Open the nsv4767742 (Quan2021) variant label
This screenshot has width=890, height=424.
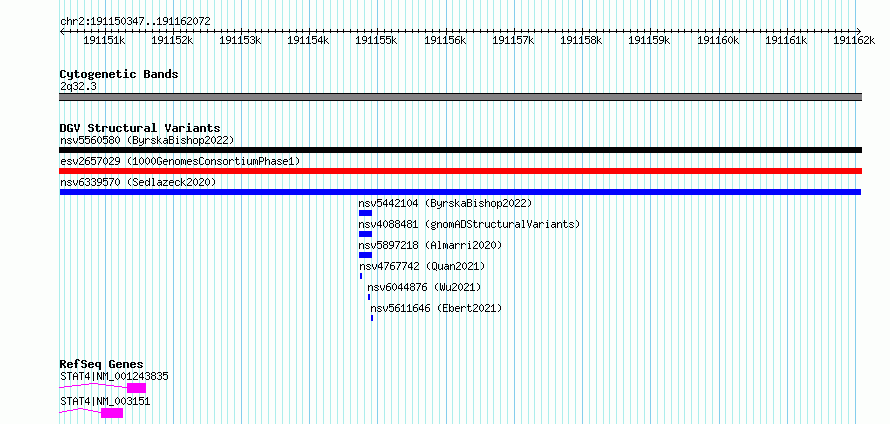[x=422, y=266]
